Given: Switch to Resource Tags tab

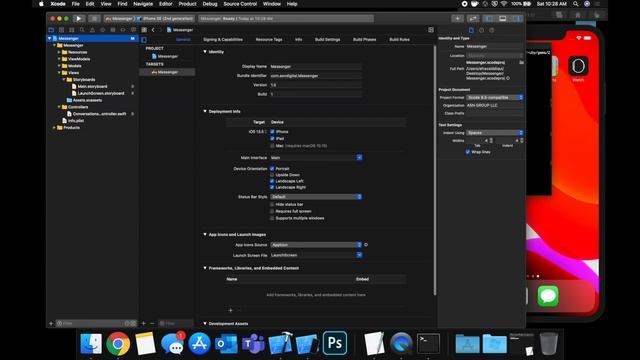Looking at the screenshot, I should (269, 40).
